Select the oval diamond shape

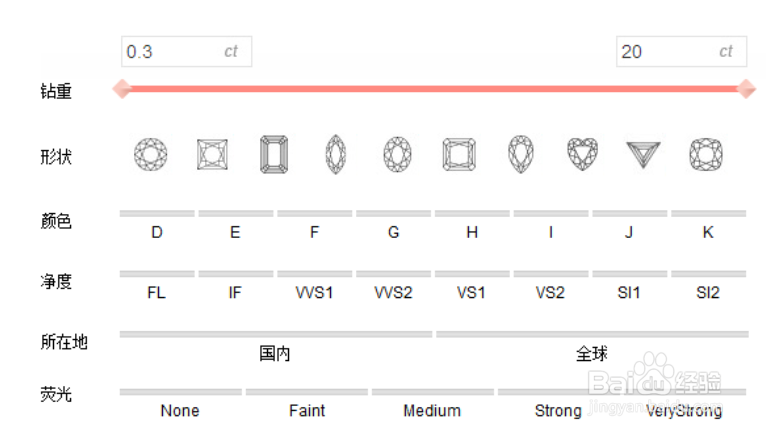coord(397,155)
